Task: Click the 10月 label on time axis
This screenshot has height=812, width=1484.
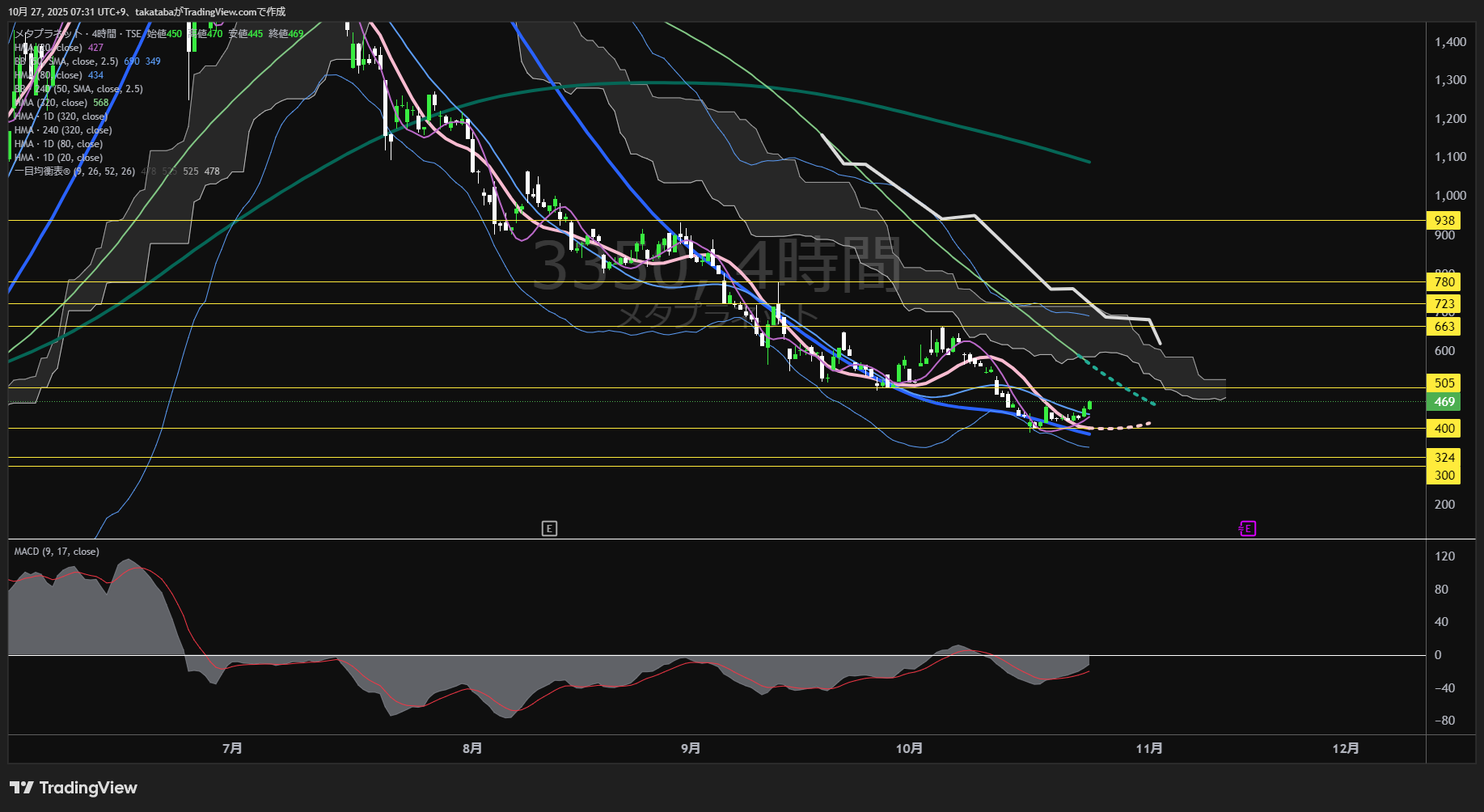Action: (909, 749)
